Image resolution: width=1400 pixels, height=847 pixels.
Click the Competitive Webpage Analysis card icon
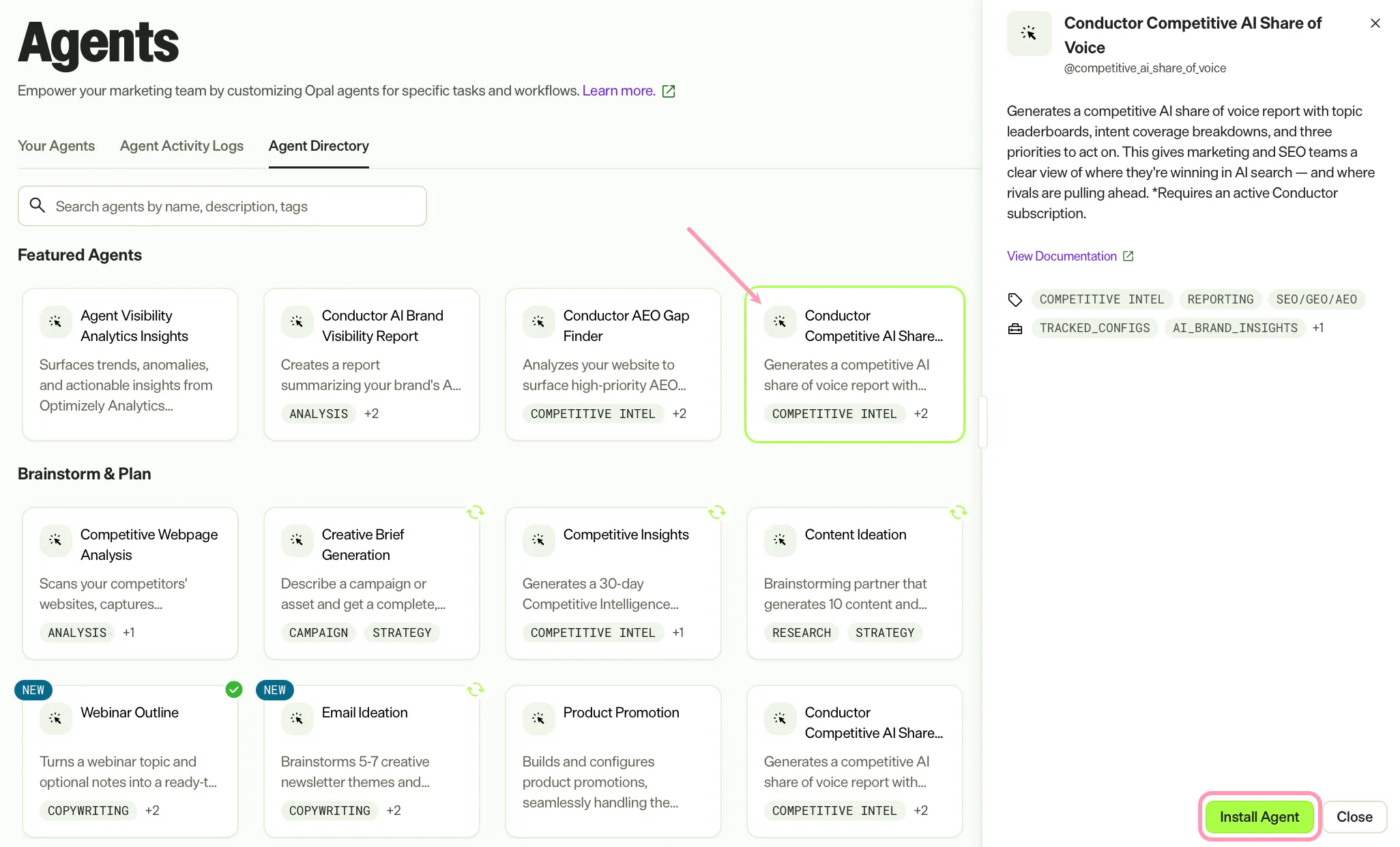[x=56, y=540]
